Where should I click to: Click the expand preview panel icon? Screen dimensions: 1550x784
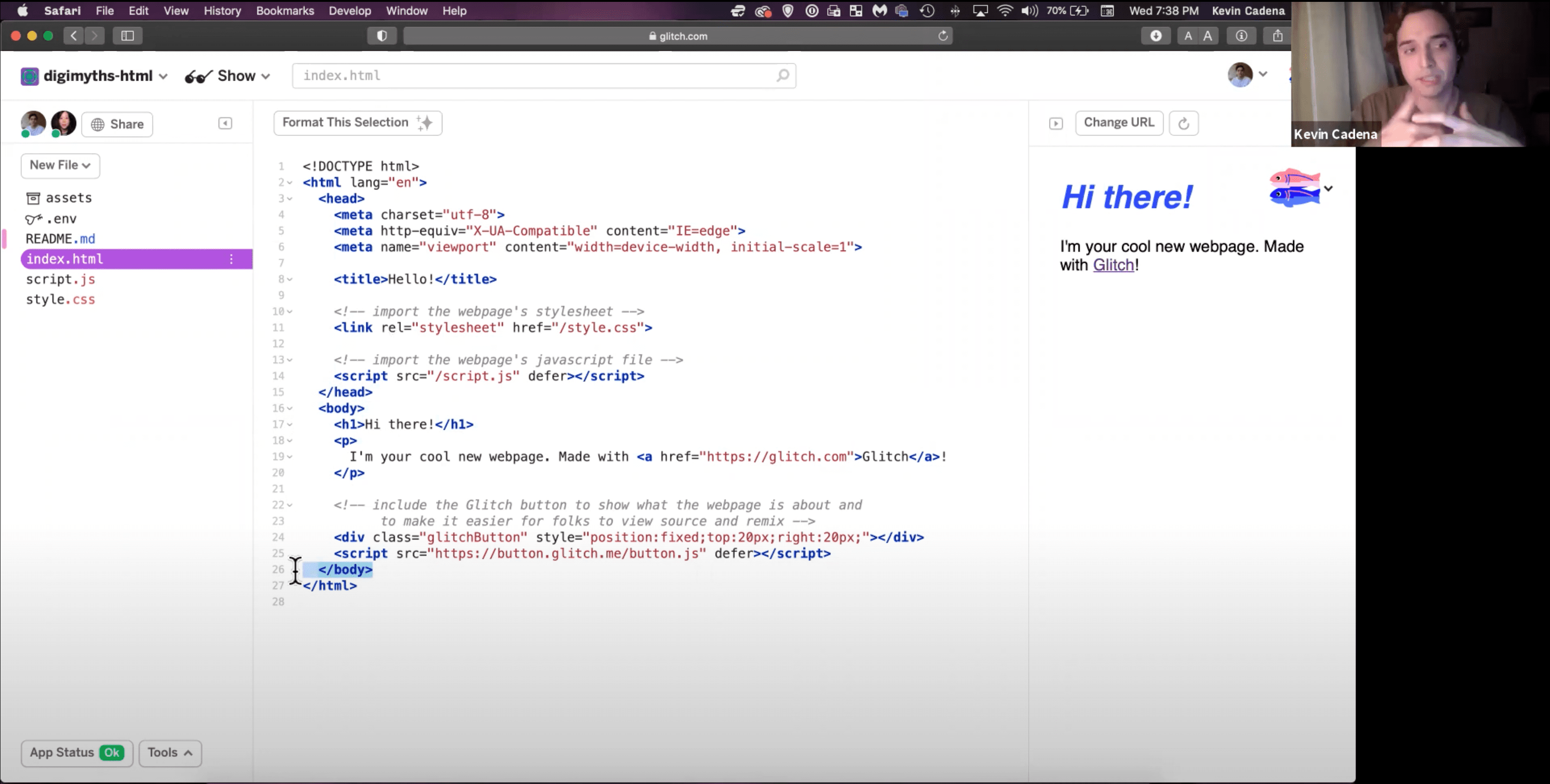pyautogui.click(x=1056, y=122)
